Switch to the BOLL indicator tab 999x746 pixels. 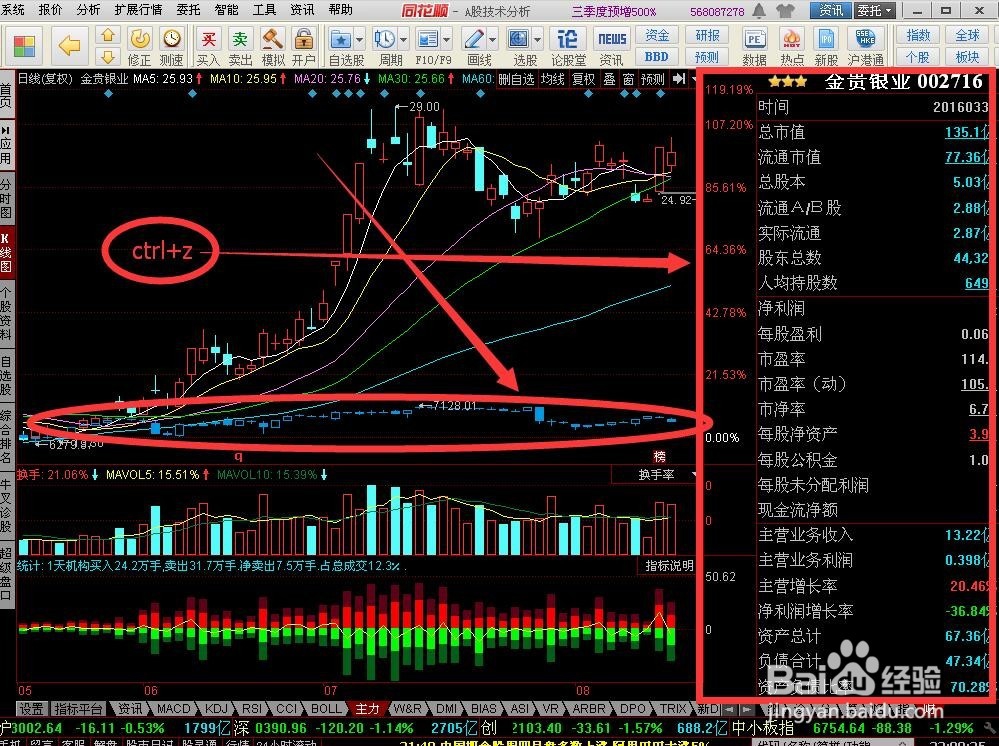coord(326,708)
